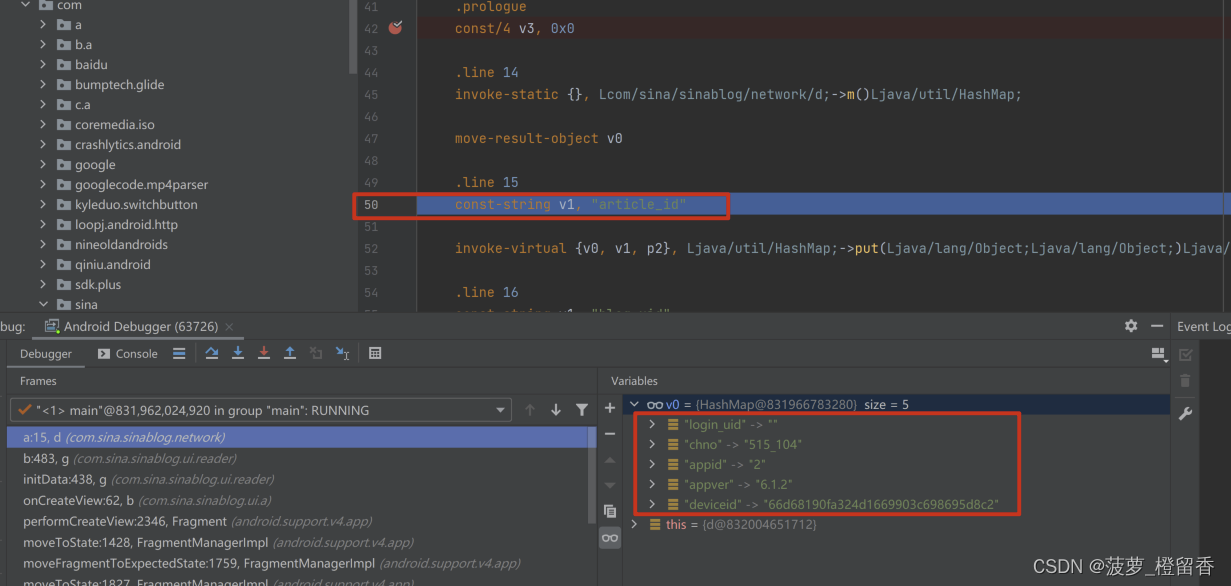Click the Frames list vertical scrollbar
The width and height of the screenshot is (1231, 586).
pyautogui.click(x=593, y=475)
